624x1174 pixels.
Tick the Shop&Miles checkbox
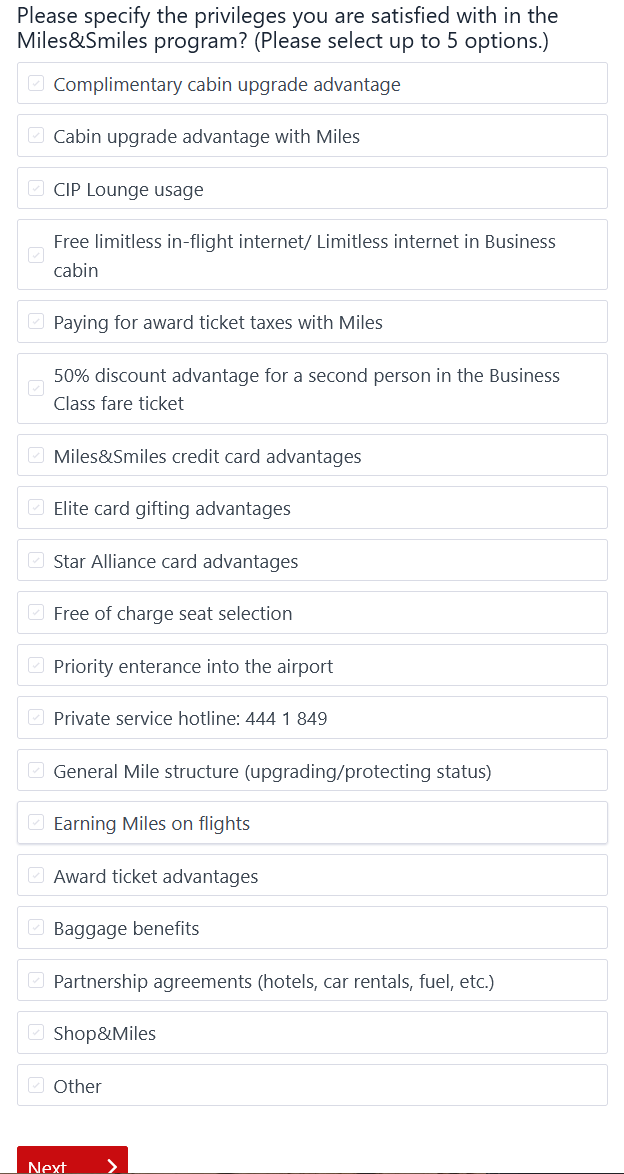(37, 1033)
